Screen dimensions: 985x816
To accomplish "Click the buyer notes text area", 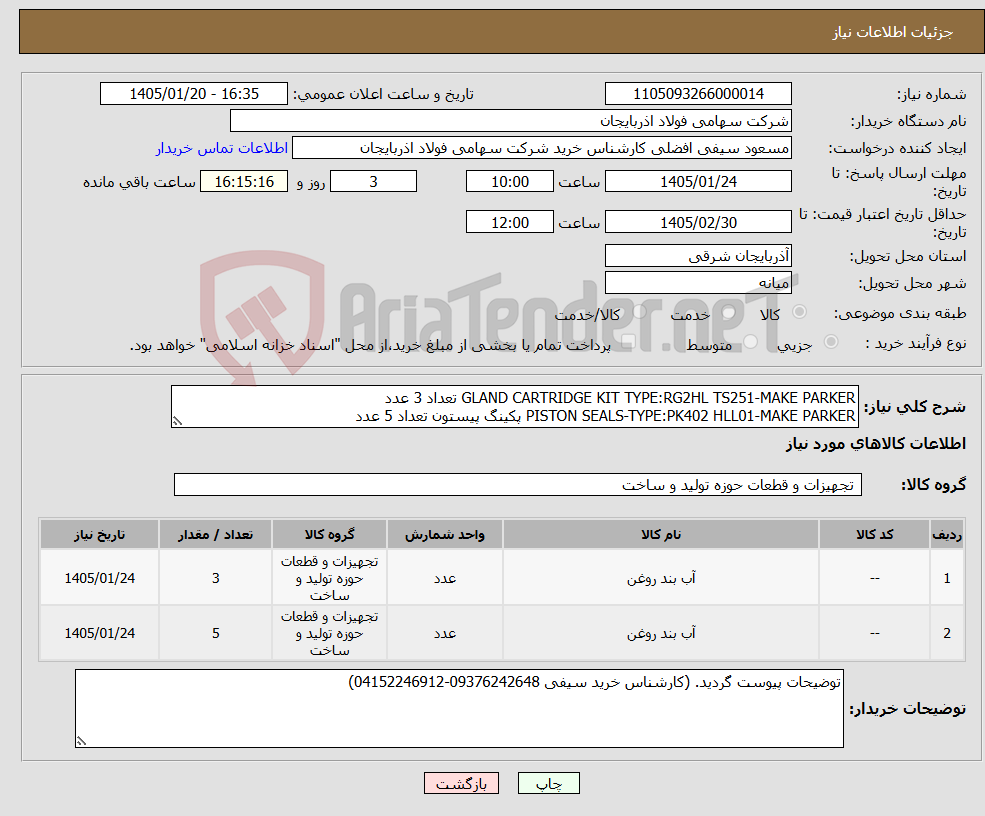I will click(459, 709).
